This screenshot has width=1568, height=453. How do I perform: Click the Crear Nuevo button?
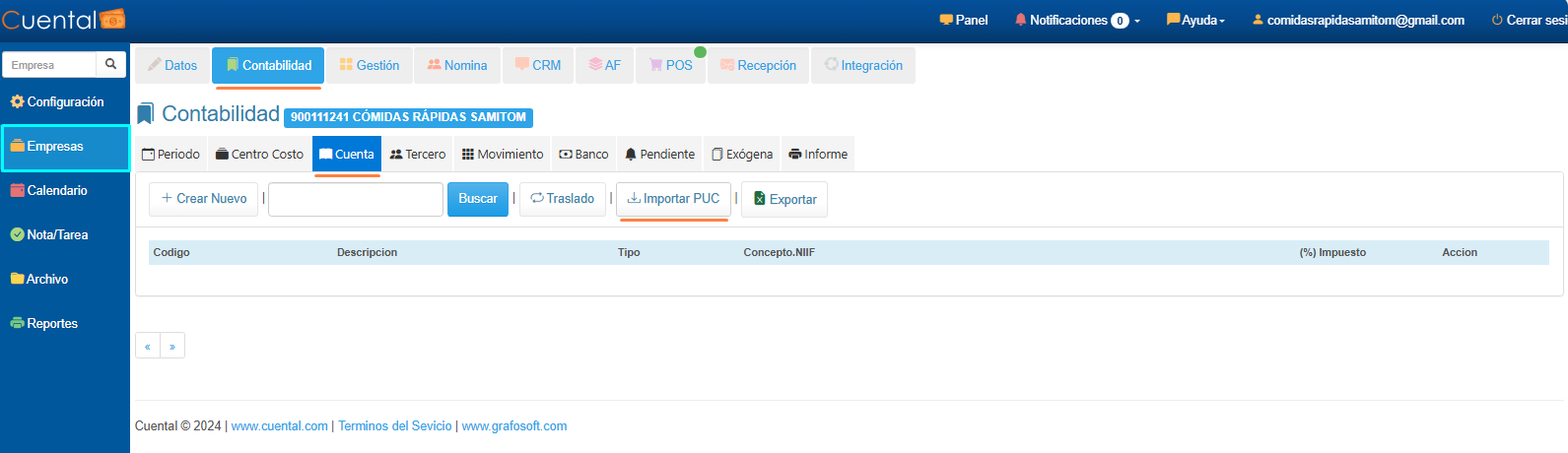coord(204,199)
